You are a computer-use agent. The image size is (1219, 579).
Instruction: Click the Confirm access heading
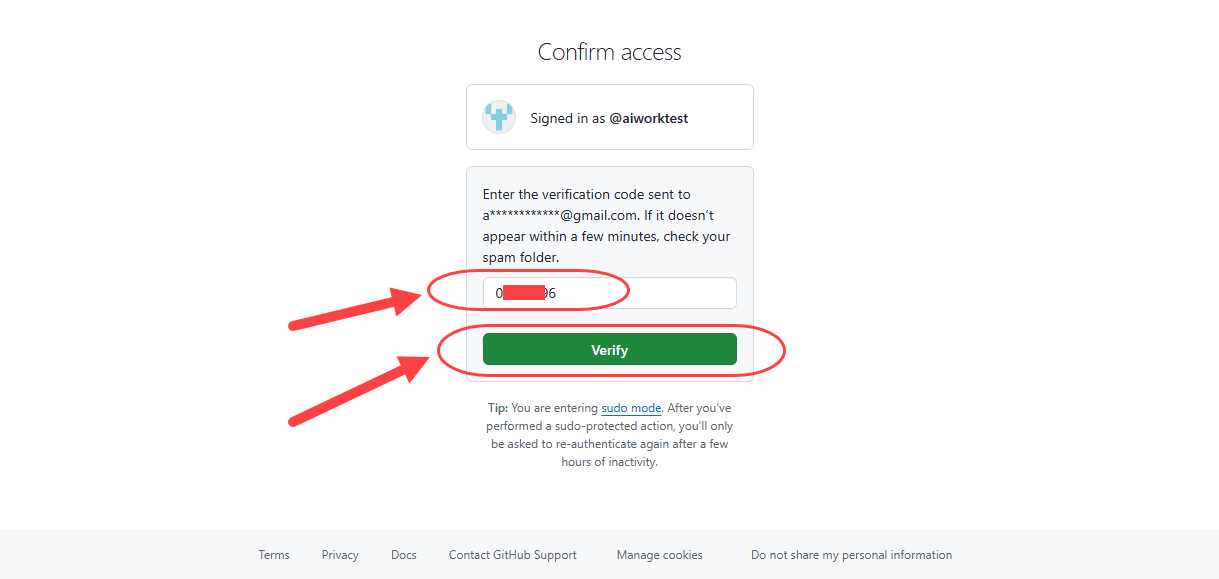click(x=610, y=52)
